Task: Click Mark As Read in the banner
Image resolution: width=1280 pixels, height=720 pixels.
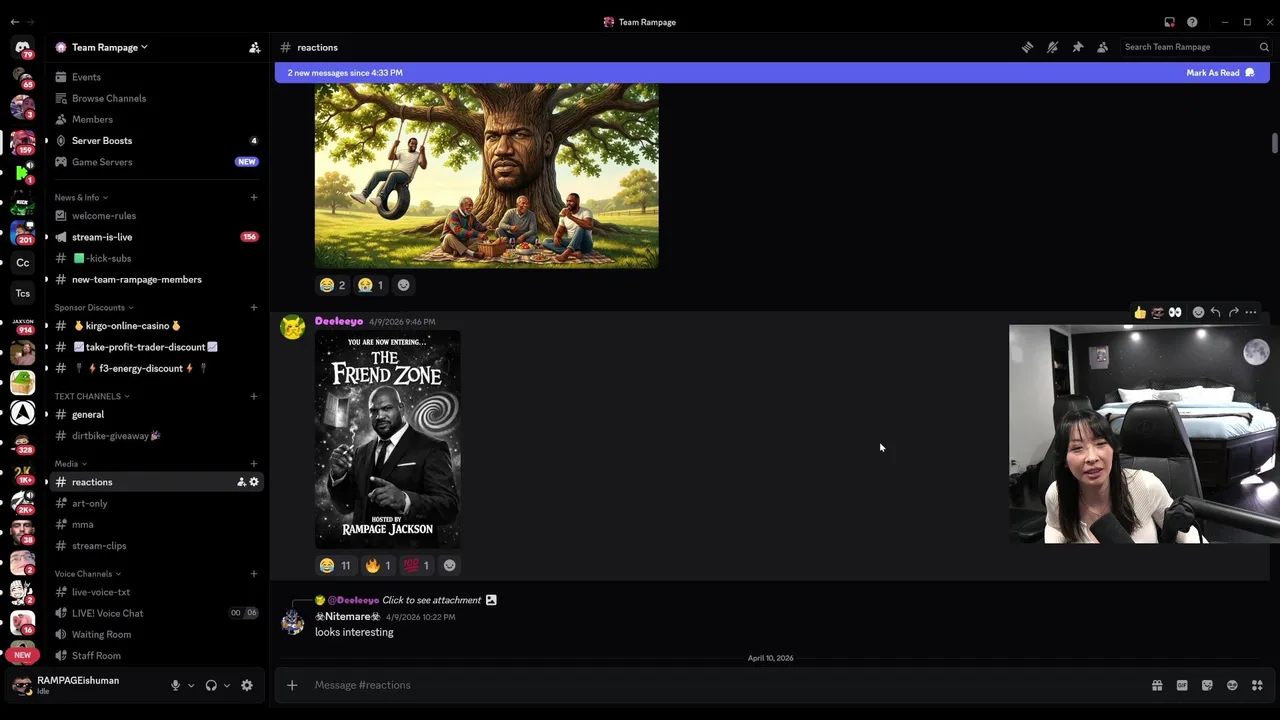Action: coord(1220,73)
